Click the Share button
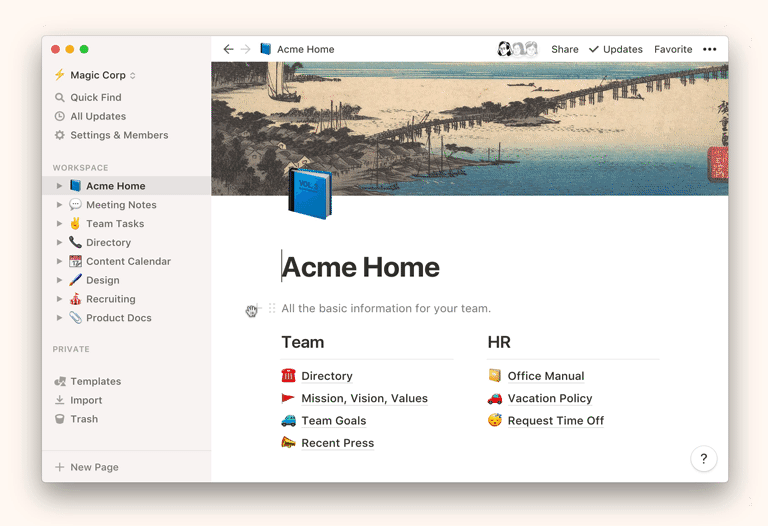 (565, 49)
